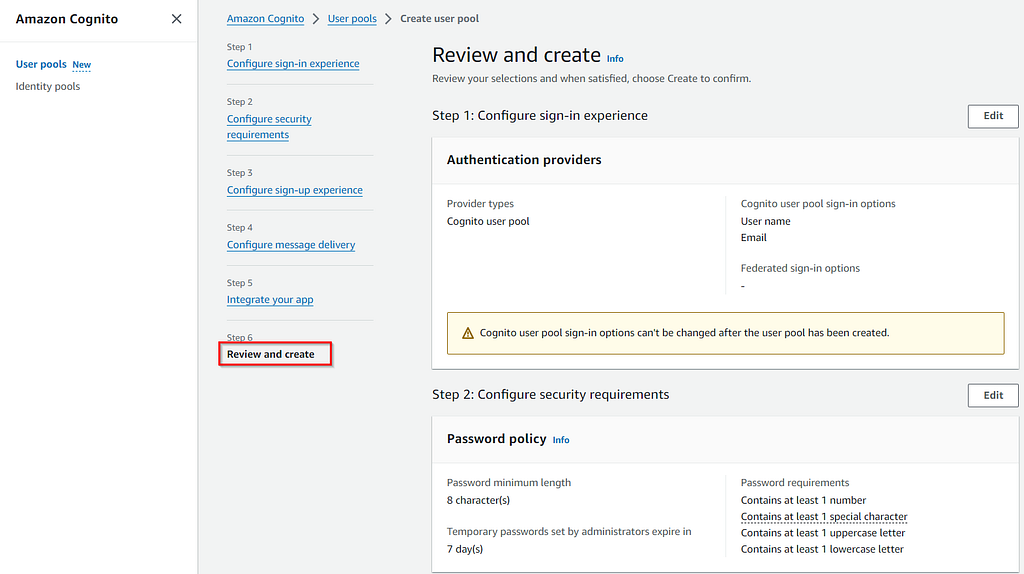Image resolution: width=1024 pixels, height=574 pixels.
Task: Open Step 3 Configure sign-up experience
Action: coord(295,190)
